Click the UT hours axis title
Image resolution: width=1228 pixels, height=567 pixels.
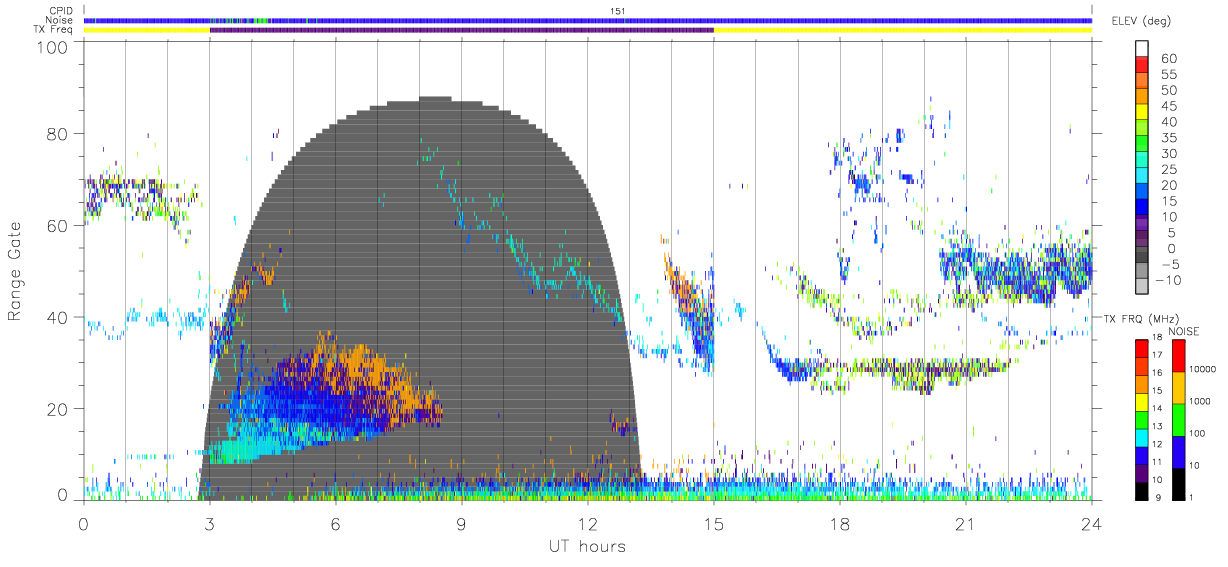click(x=587, y=546)
